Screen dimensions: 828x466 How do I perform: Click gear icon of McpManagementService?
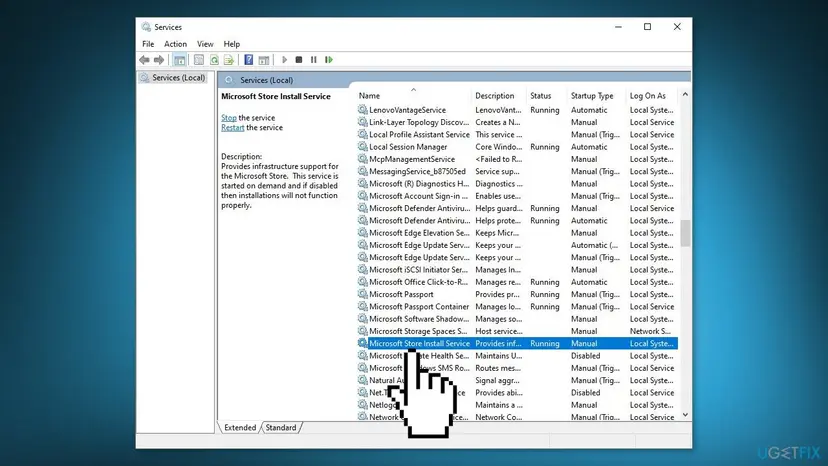tap(362, 159)
